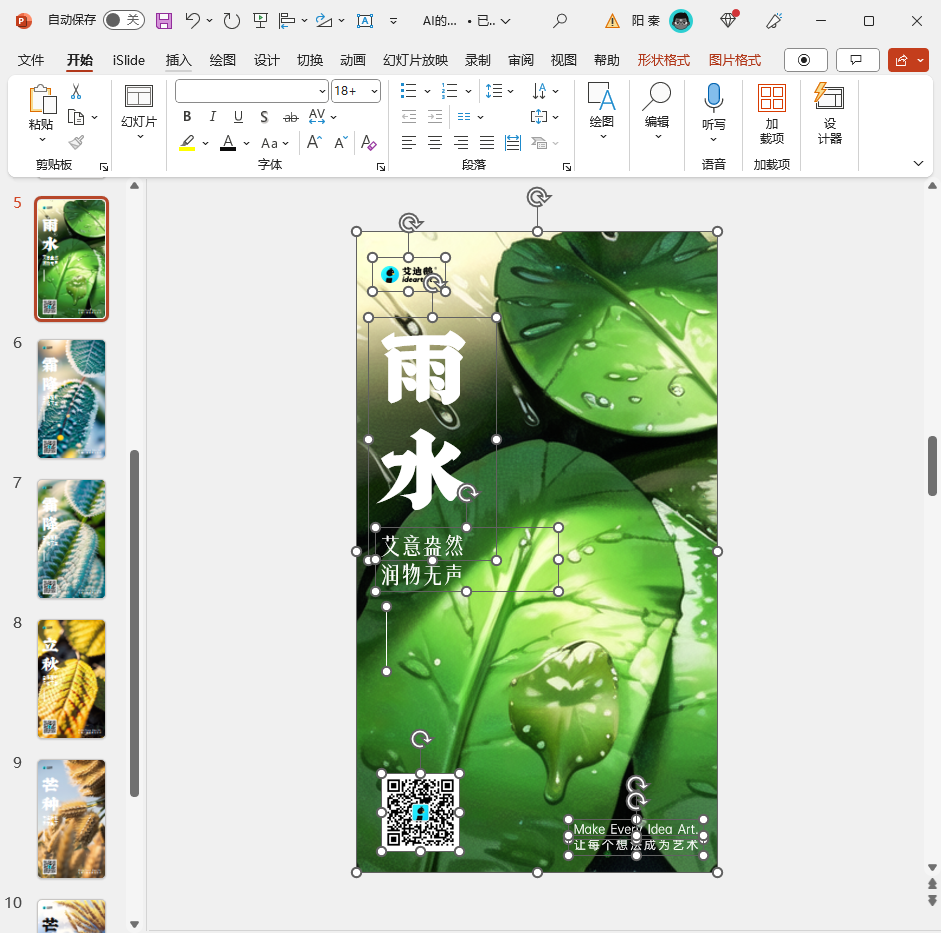
Task: Select slide 8 thumbnail 立秋
Action: [x=71, y=679]
